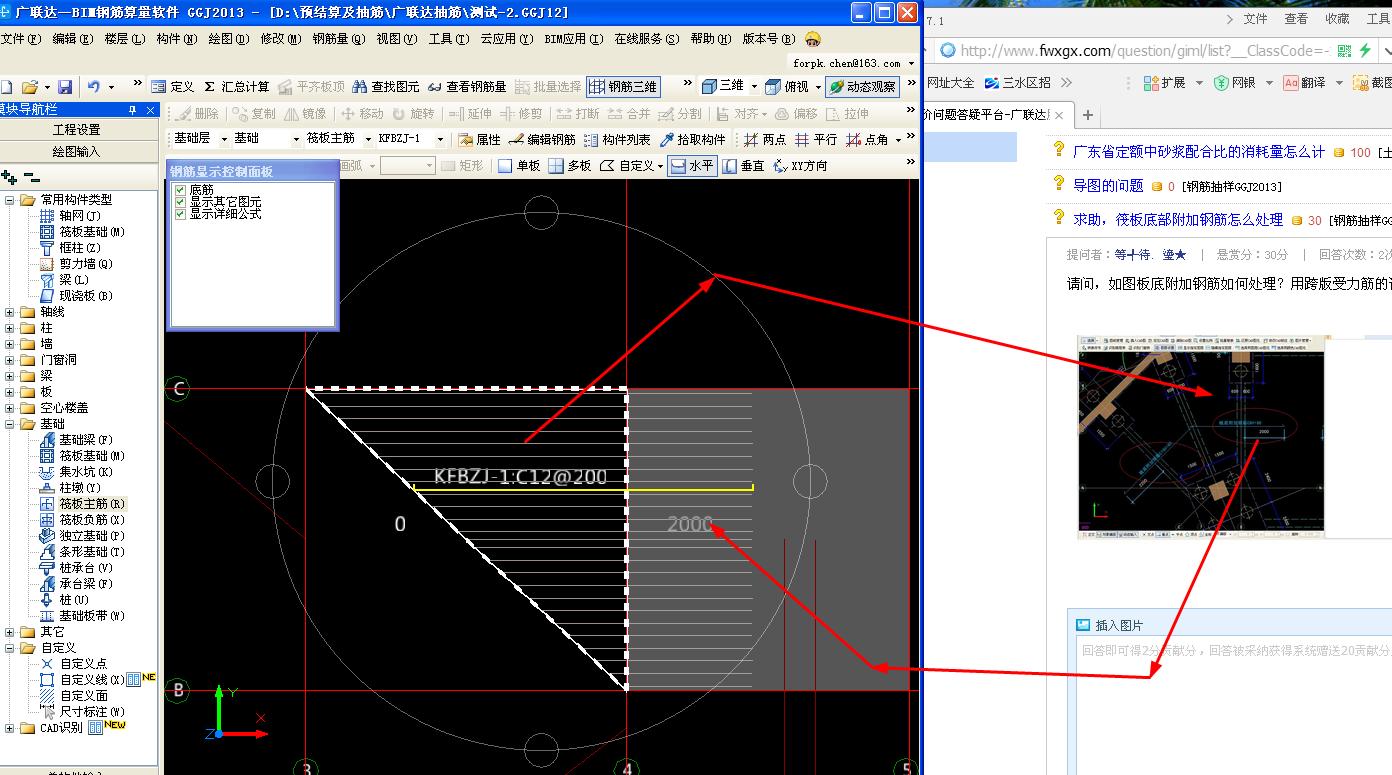The height and width of the screenshot is (775, 1392).
Task: Open the KFBZJ-1 component name dropdown
Action: click(440, 140)
